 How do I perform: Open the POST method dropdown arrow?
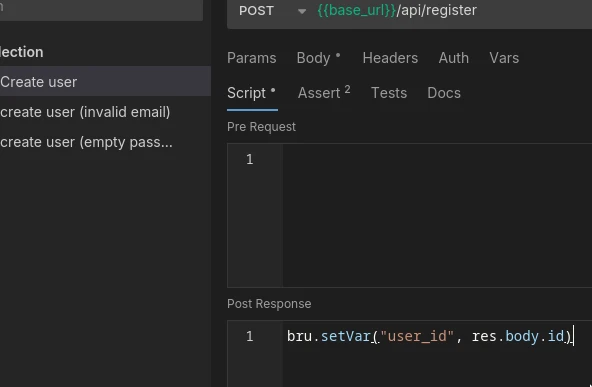[302, 11]
